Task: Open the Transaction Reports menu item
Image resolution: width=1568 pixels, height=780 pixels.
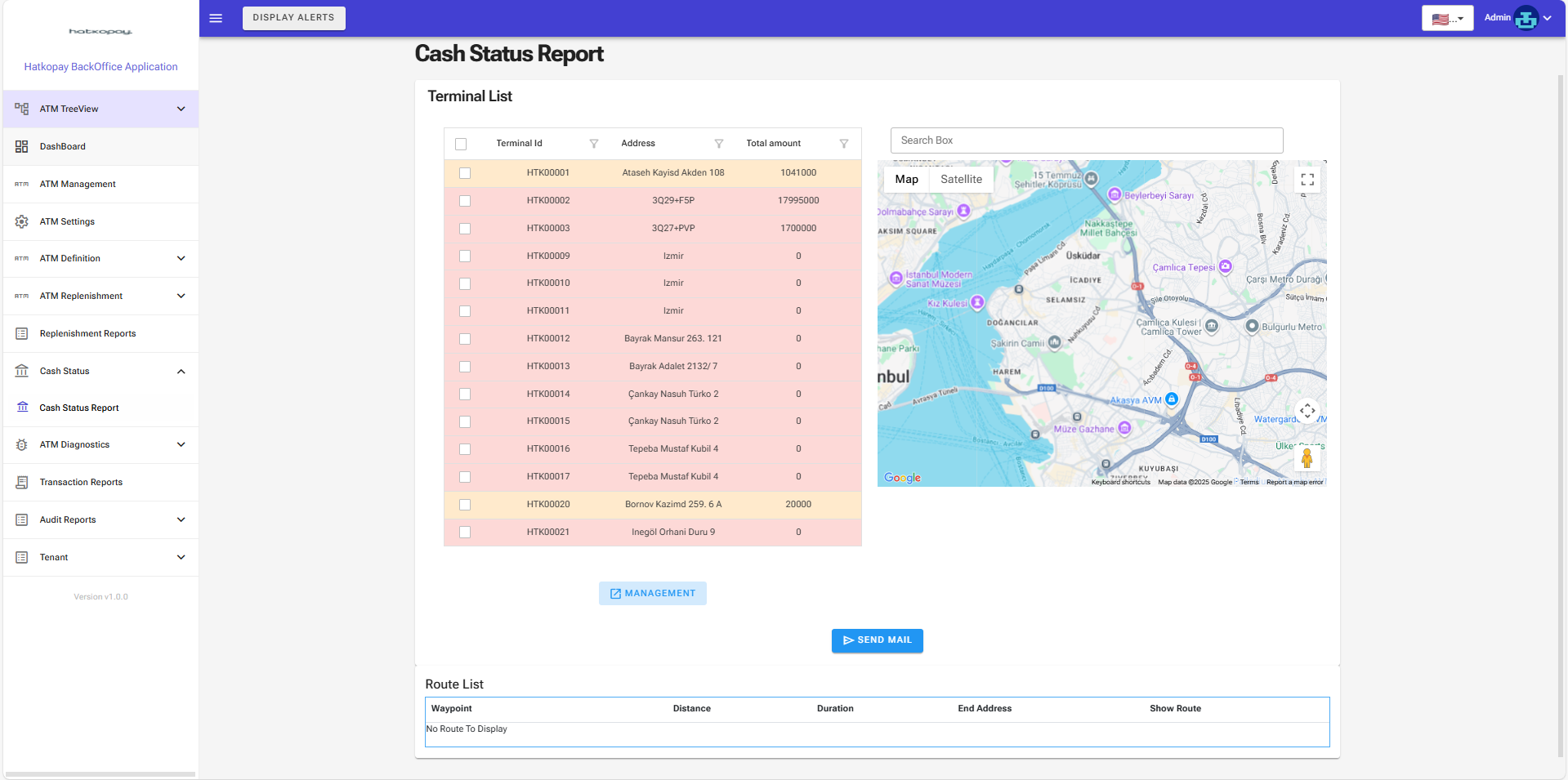Action: click(81, 482)
